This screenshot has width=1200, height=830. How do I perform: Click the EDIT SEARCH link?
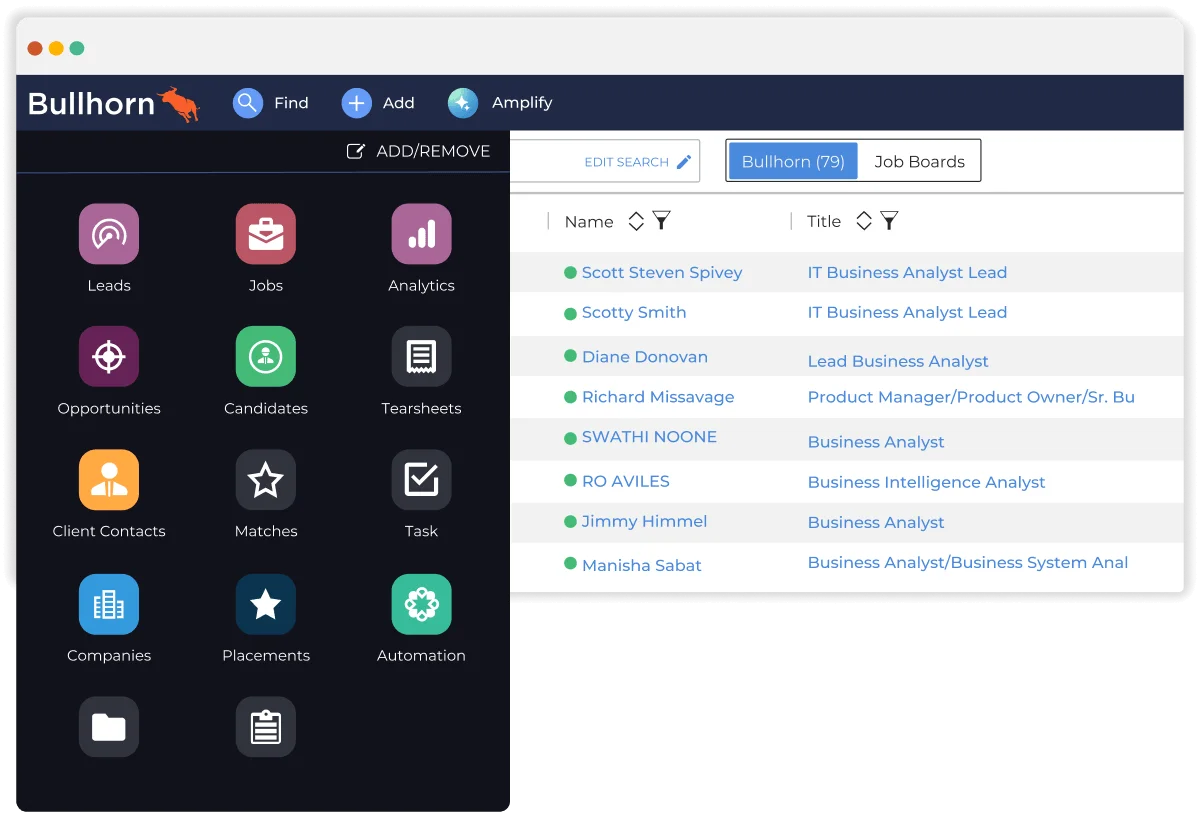coord(627,162)
